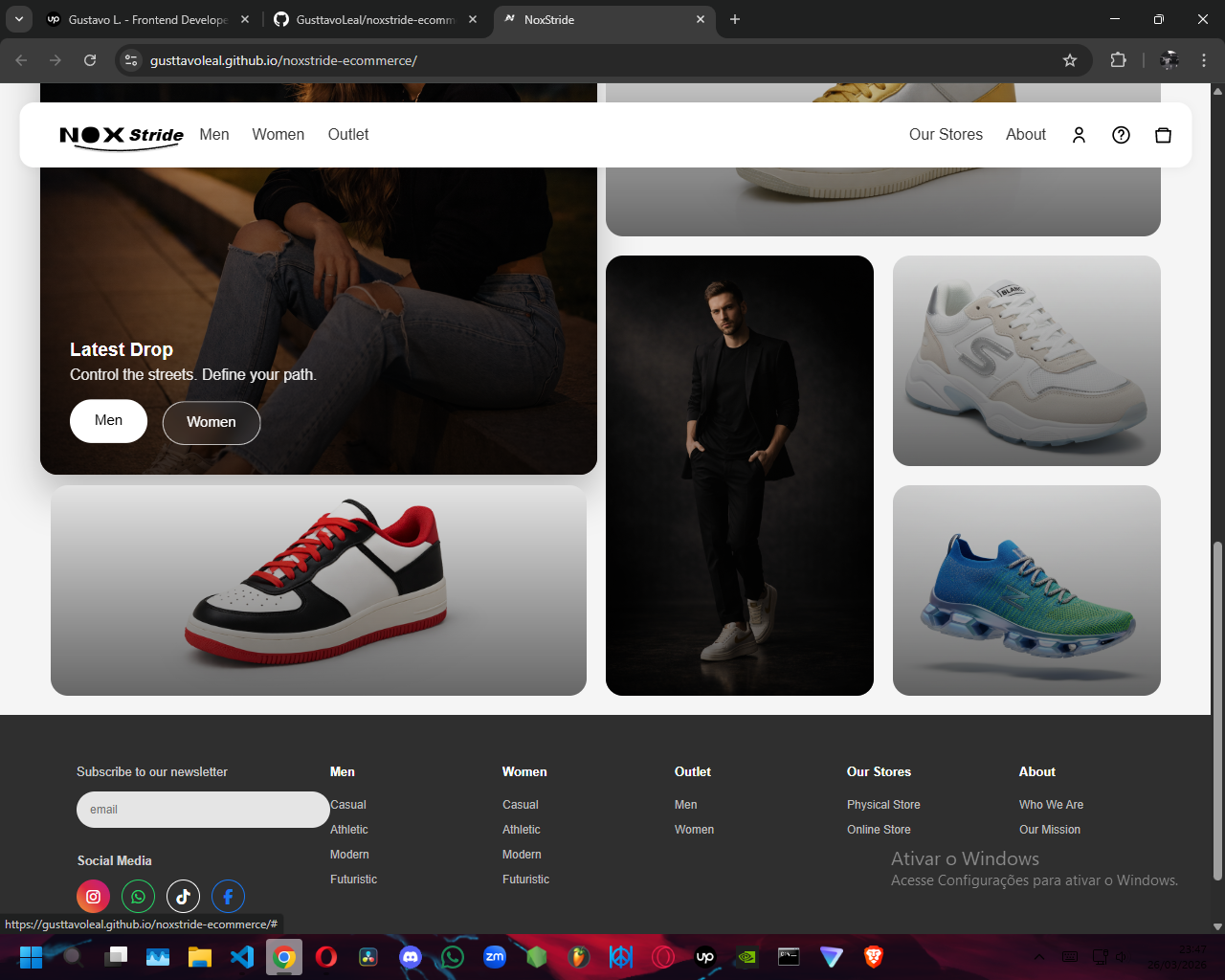The height and width of the screenshot is (980, 1225).
Task: Open the red and black sneaker thumbnail
Action: click(x=319, y=590)
